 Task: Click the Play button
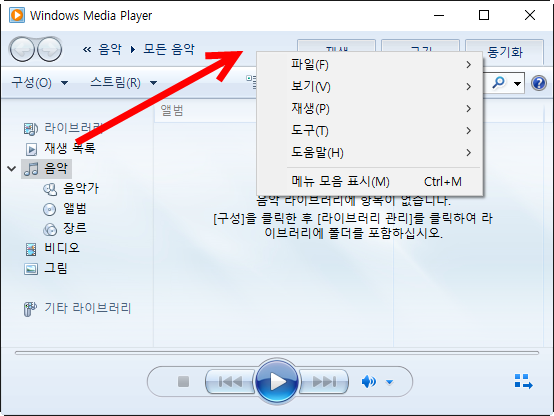click(x=277, y=381)
